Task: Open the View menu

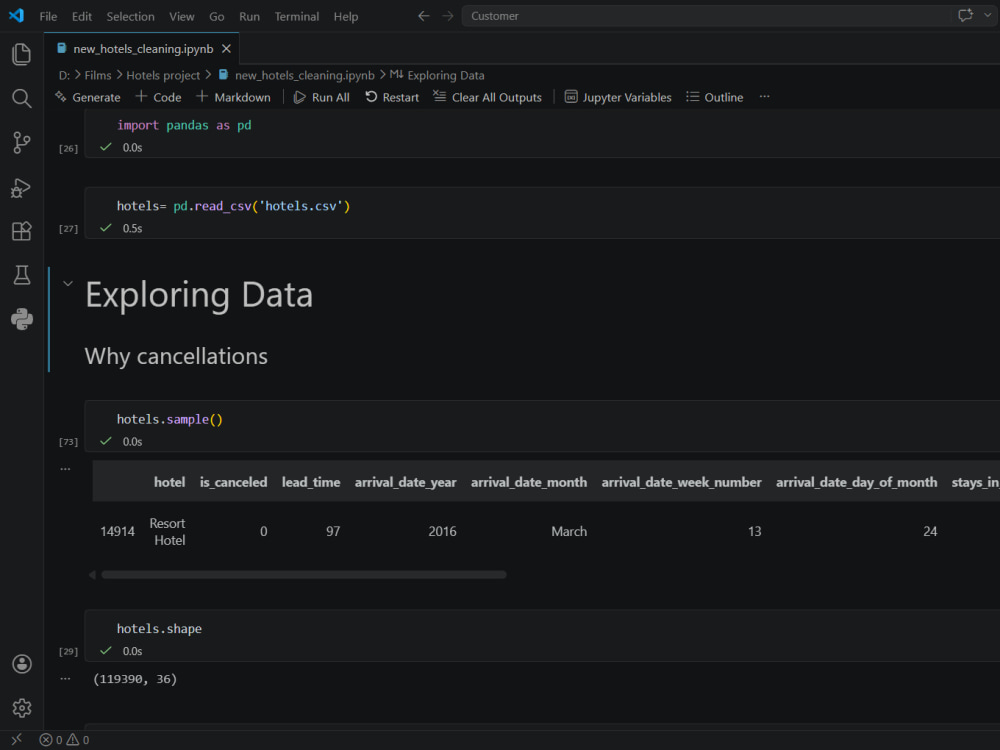Action: 182,17
